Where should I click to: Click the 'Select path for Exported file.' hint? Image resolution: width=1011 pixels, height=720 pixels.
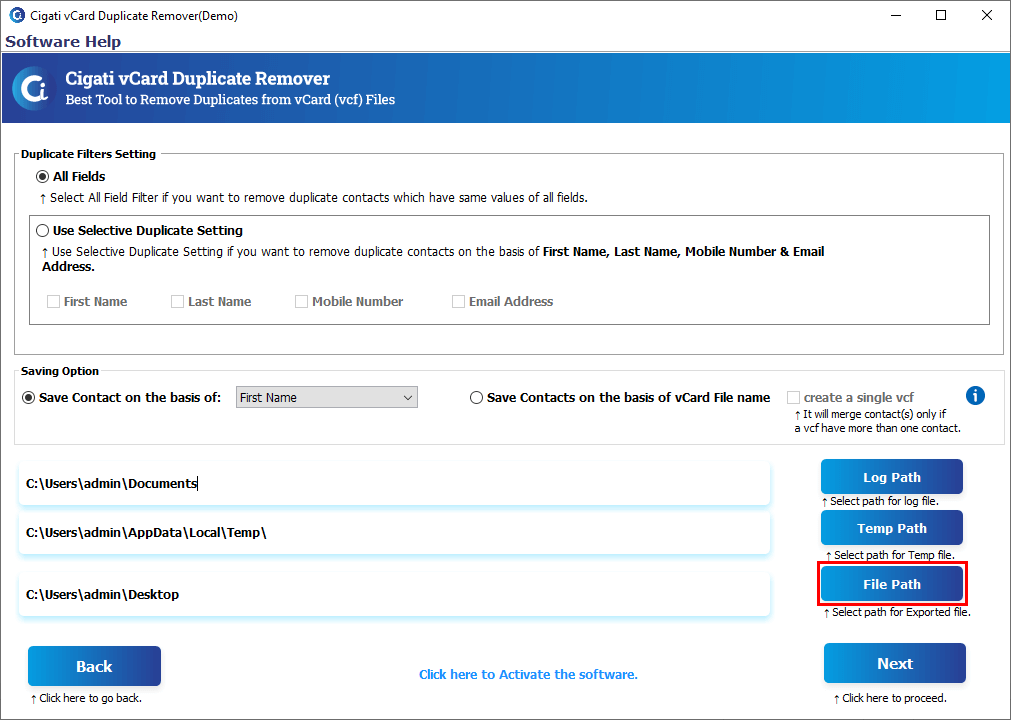[x=897, y=612]
